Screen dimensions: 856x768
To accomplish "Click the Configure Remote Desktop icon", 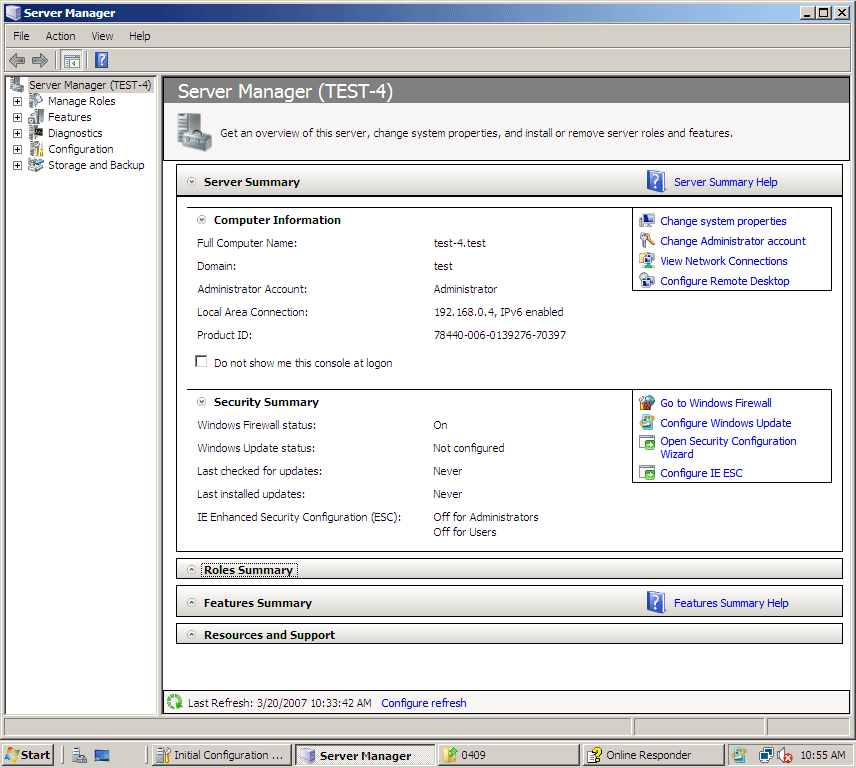I will pos(647,281).
